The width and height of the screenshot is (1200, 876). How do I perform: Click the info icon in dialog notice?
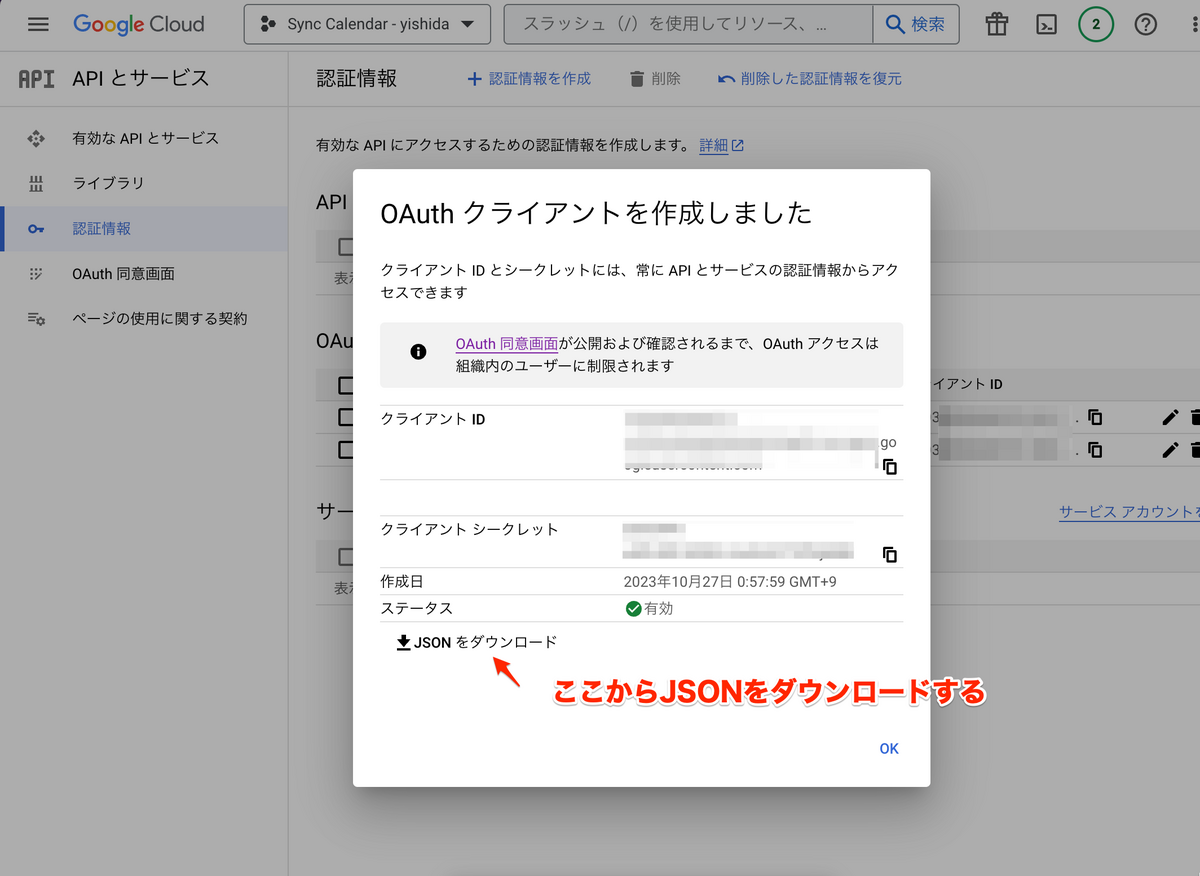click(x=418, y=351)
